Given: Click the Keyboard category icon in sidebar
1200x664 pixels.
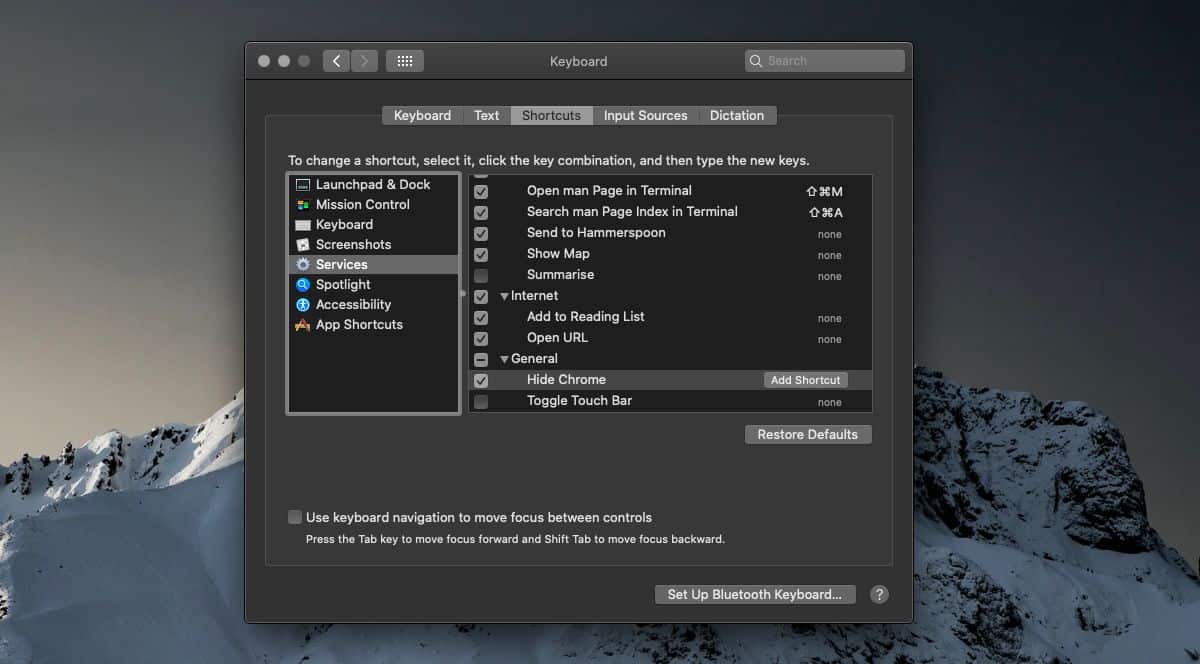Looking at the screenshot, I should click(x=303, y=225).
